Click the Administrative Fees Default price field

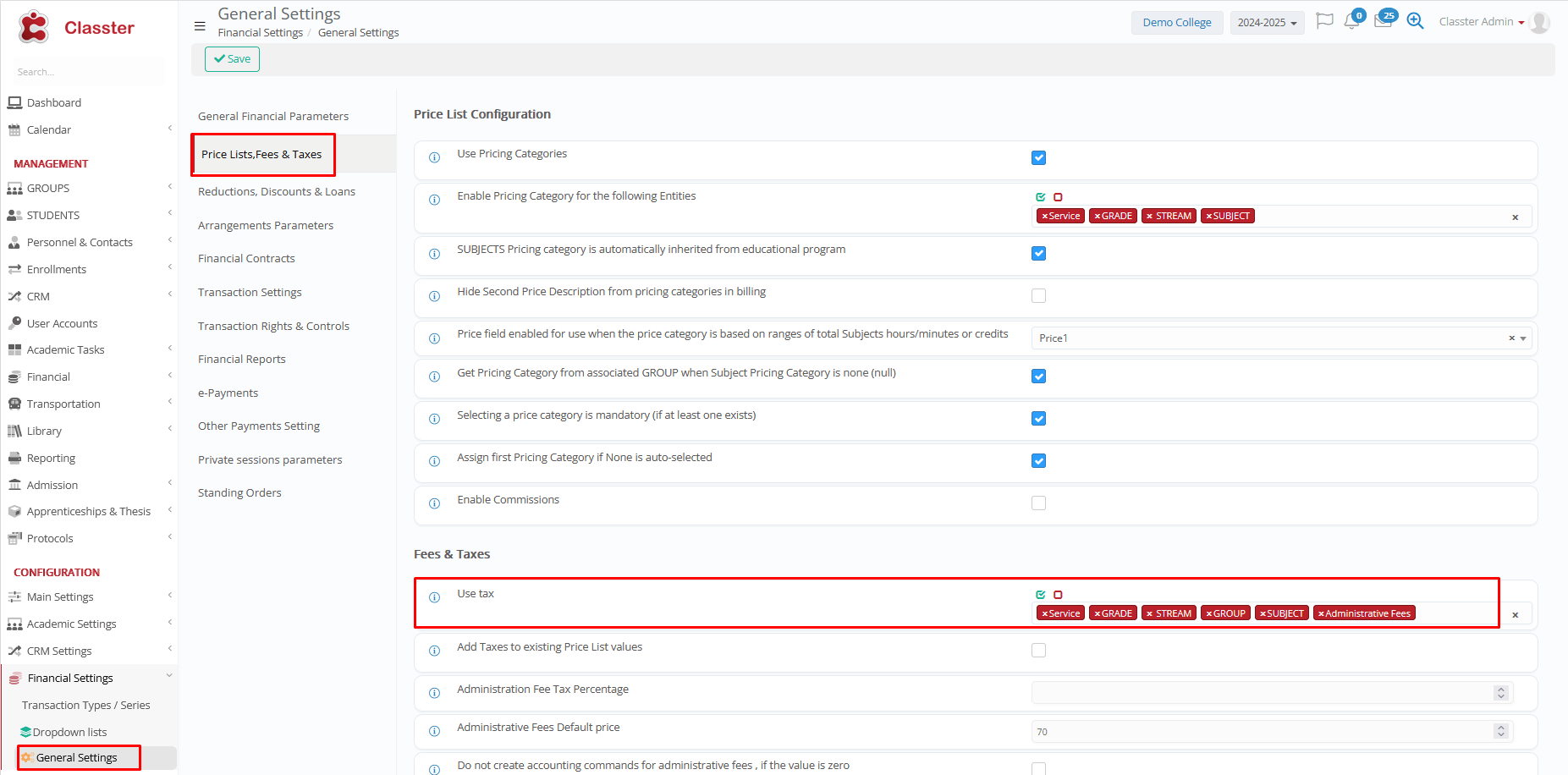tap(1261, 732)
